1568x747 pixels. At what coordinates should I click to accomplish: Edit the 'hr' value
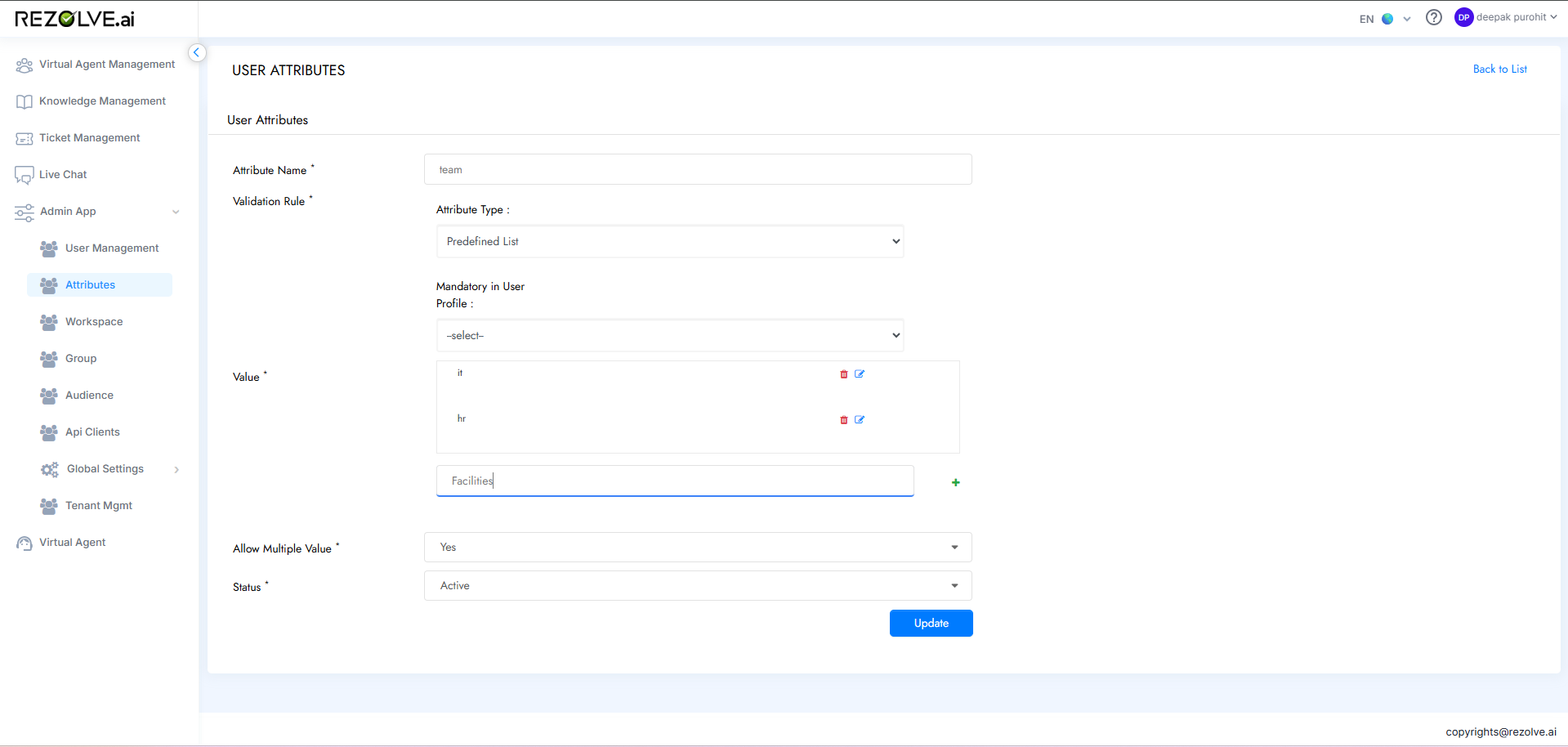860,420
